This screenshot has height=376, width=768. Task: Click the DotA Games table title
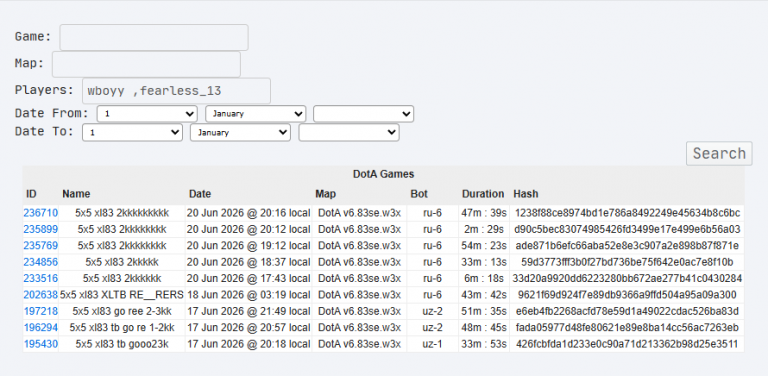coord(384,174)
